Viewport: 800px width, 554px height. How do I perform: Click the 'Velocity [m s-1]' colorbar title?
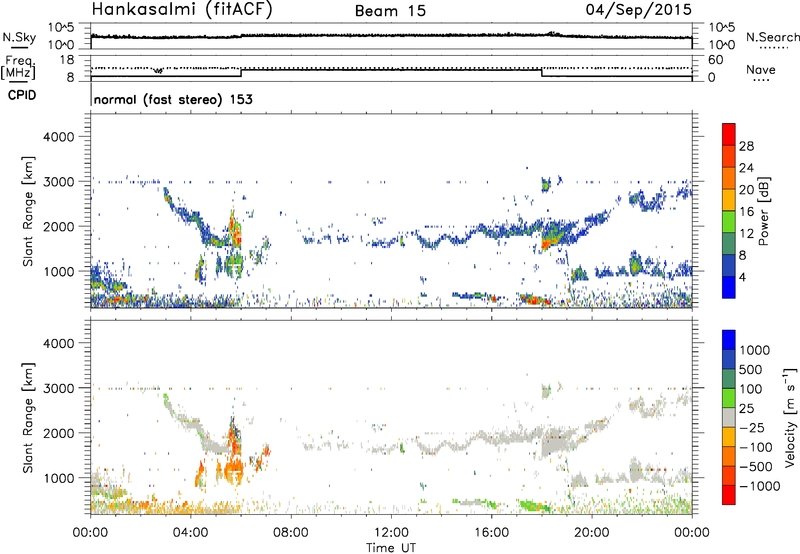(x=790, y=417)
